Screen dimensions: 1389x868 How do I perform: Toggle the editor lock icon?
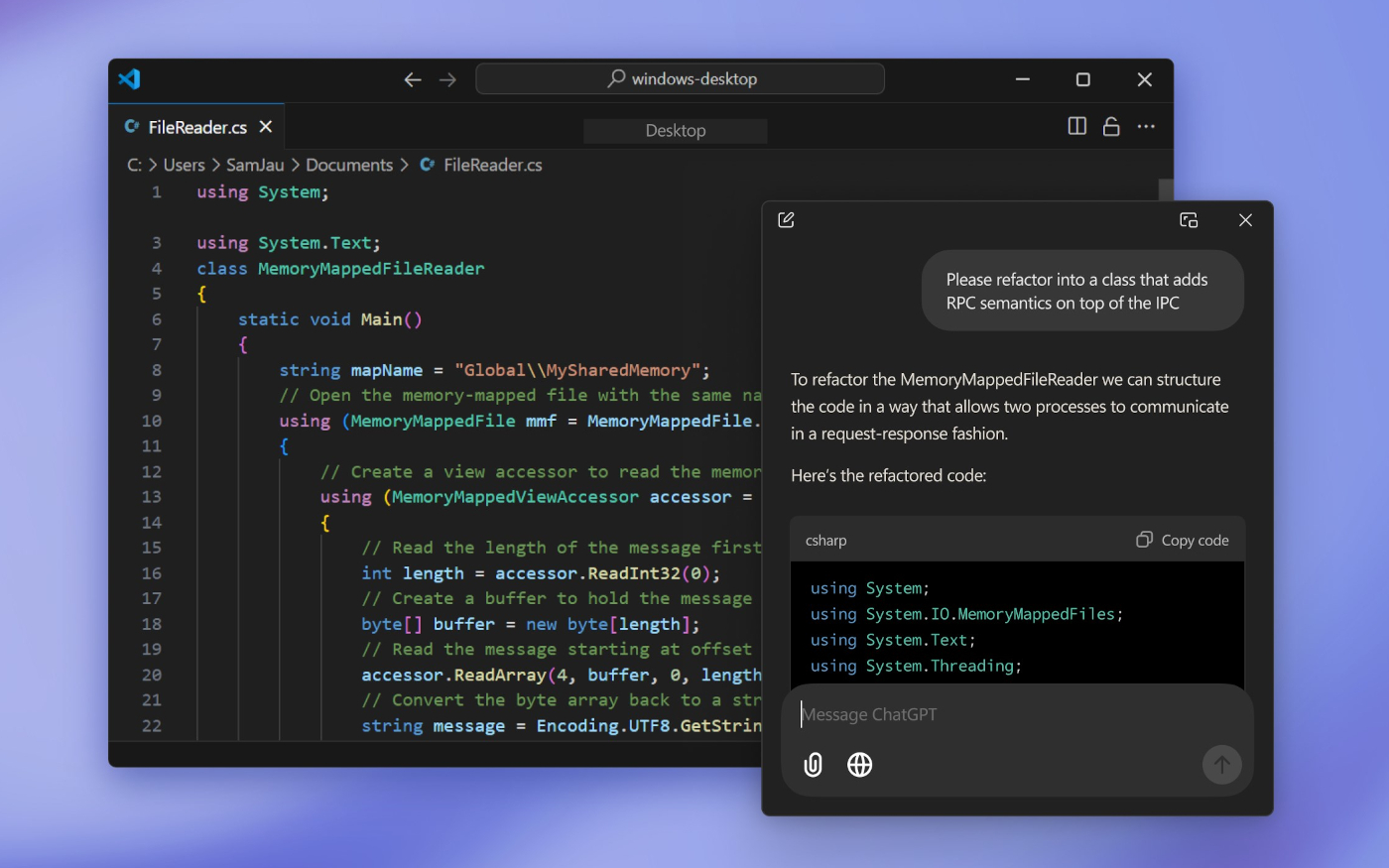tap(1111, 126)
